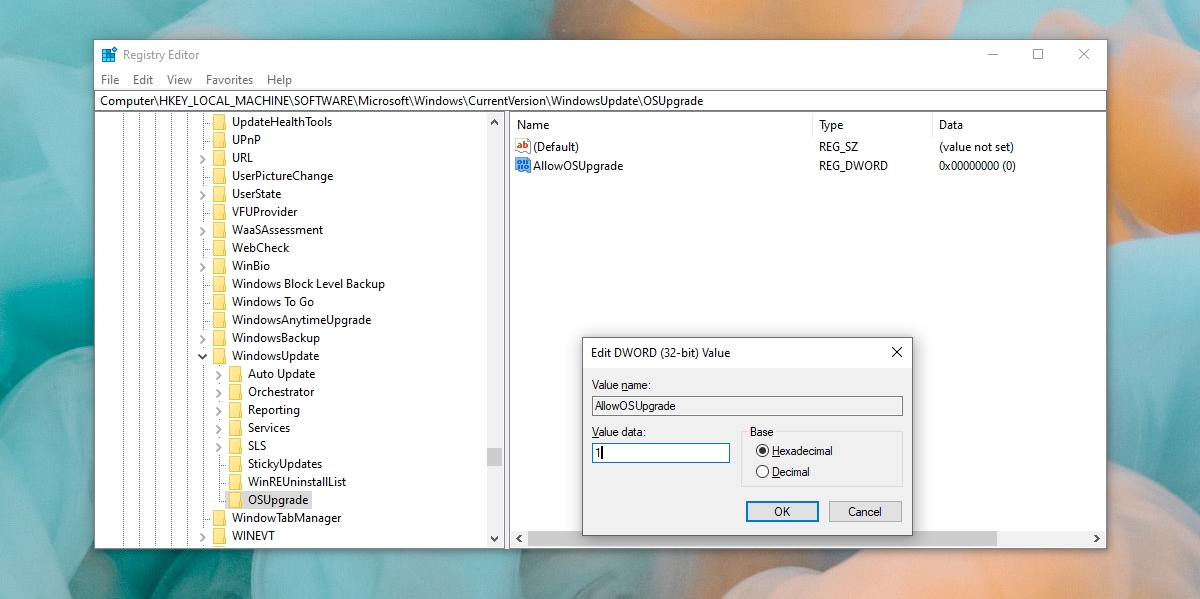Click the folder icon next to StickyUpdates
The width and height of the screenshot is (1200, 599).
[x=234, y=463]
